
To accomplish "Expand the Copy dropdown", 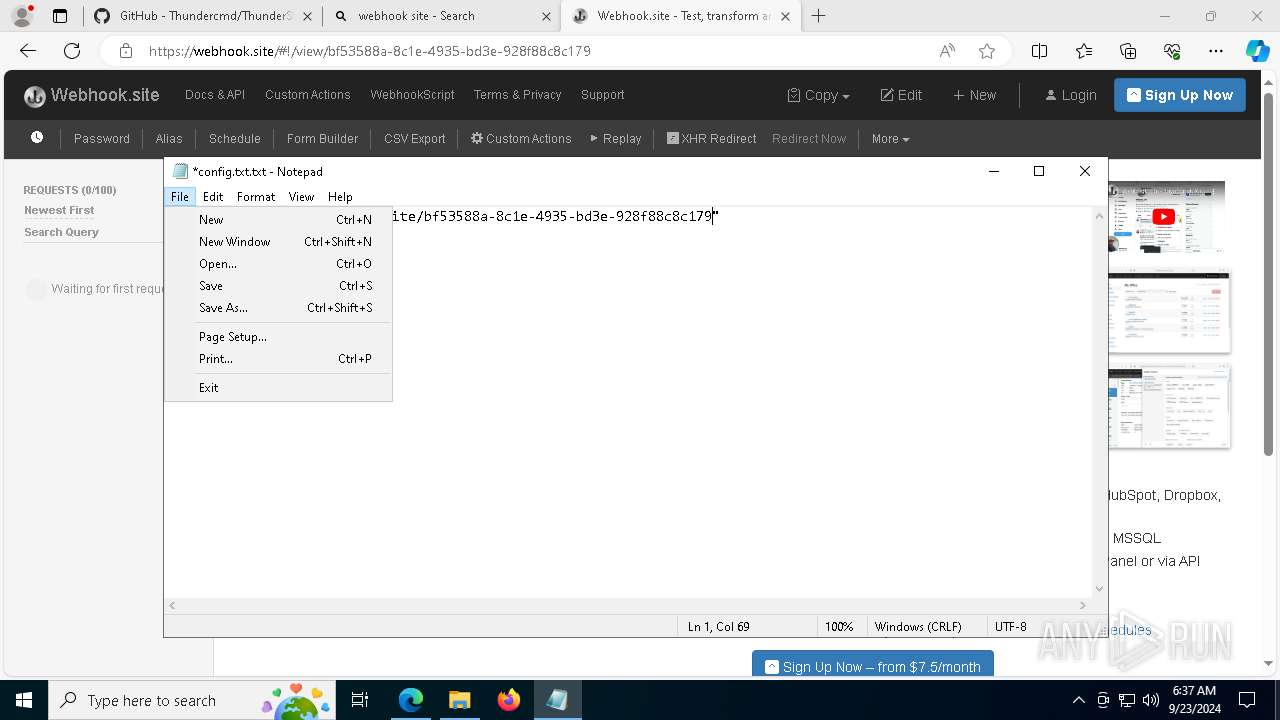I will pos(818,95).
